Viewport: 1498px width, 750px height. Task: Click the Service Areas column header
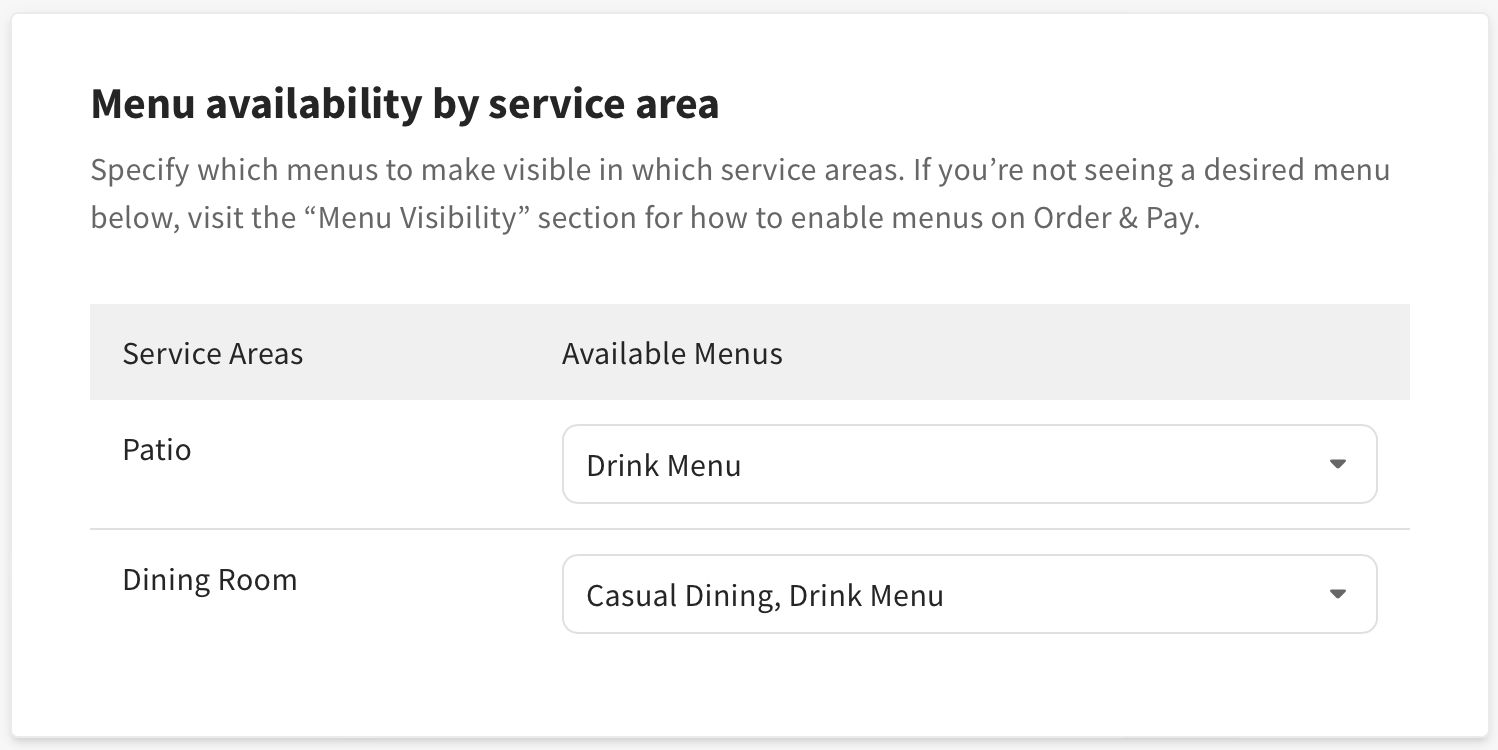[x=212, y=352]
